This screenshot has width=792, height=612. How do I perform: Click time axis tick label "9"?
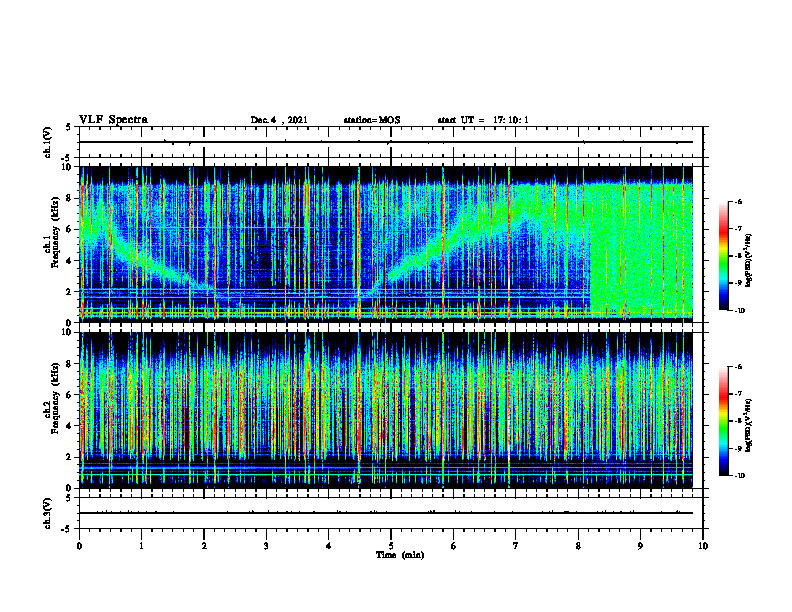pyautogui.click(x=640, y=546)
